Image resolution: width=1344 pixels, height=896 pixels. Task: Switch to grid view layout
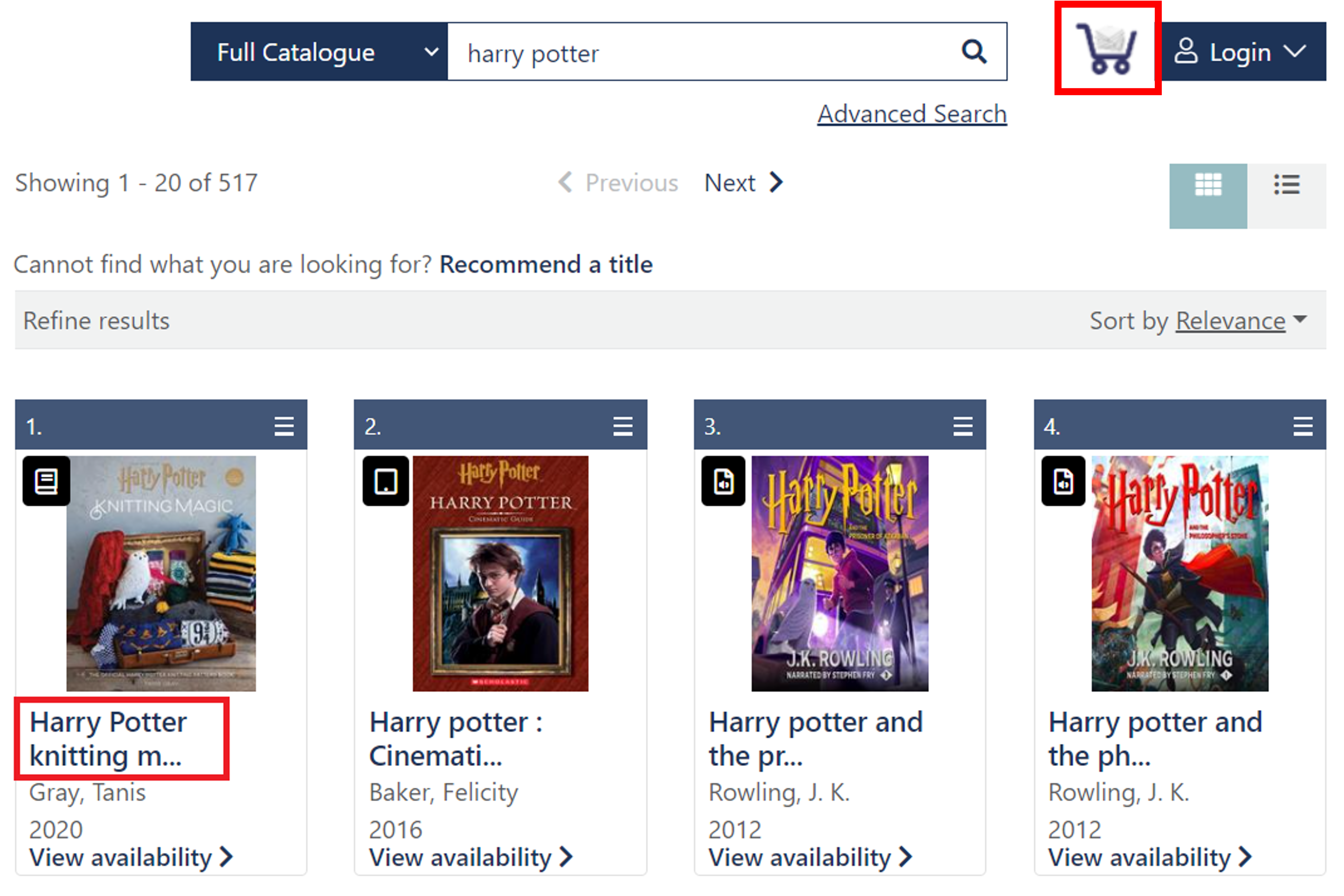1208,185
